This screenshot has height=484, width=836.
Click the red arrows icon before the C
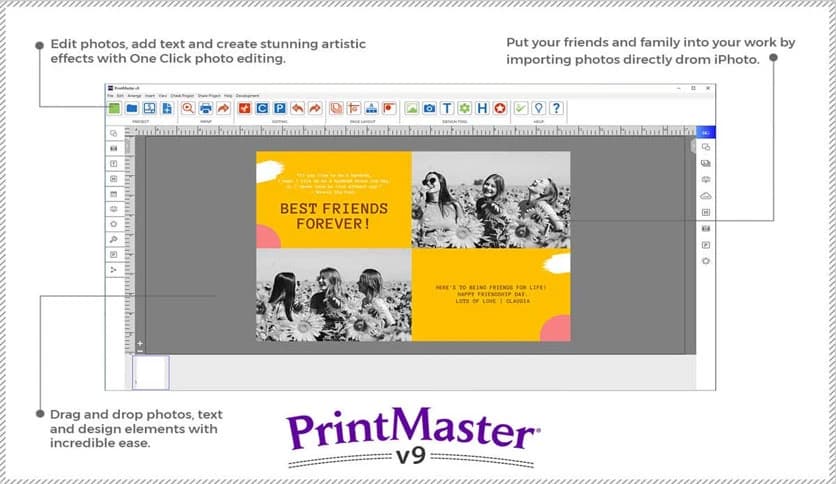click(245, 108)
